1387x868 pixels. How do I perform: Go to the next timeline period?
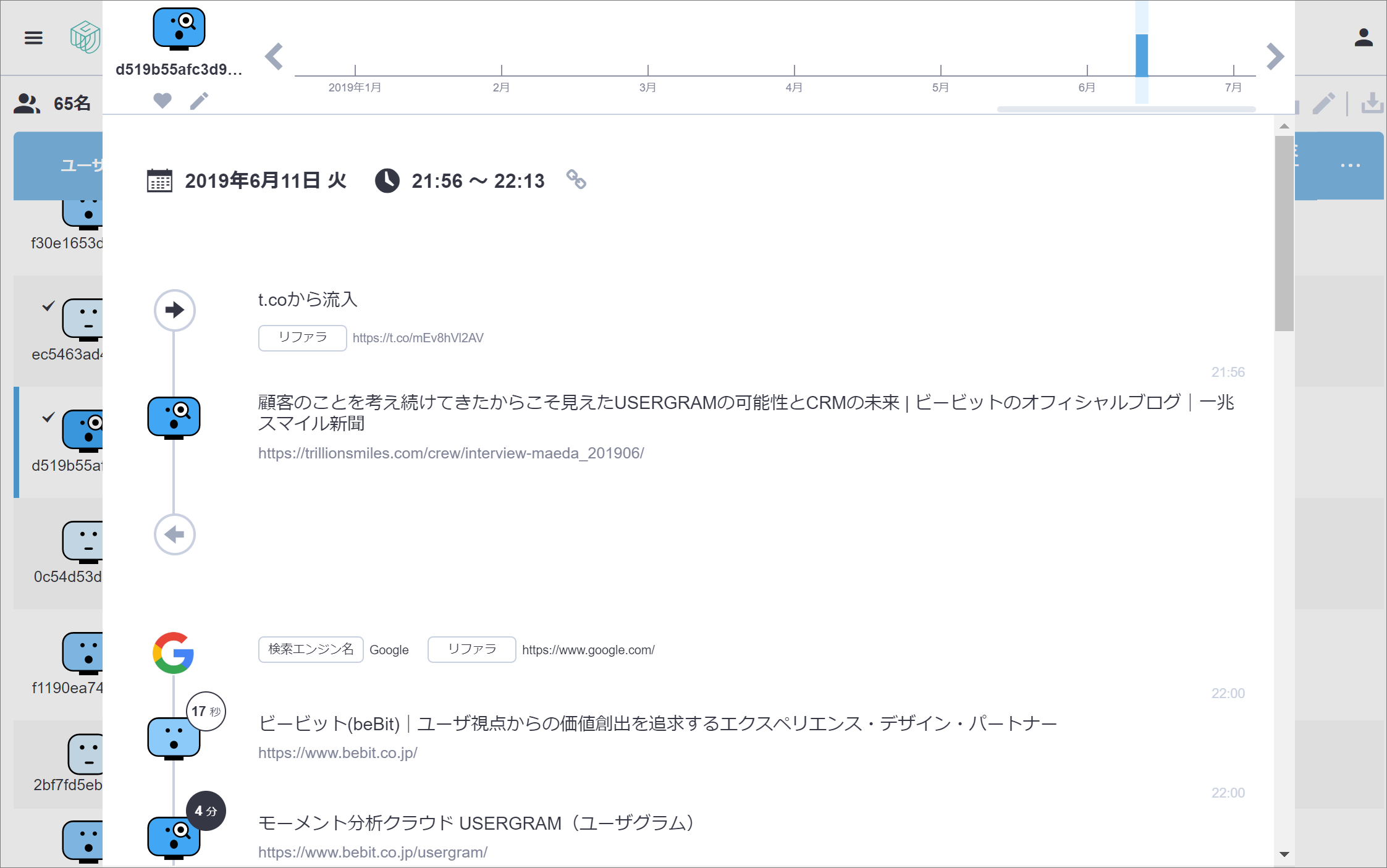pyautogui.click(x=1275, y=57)
